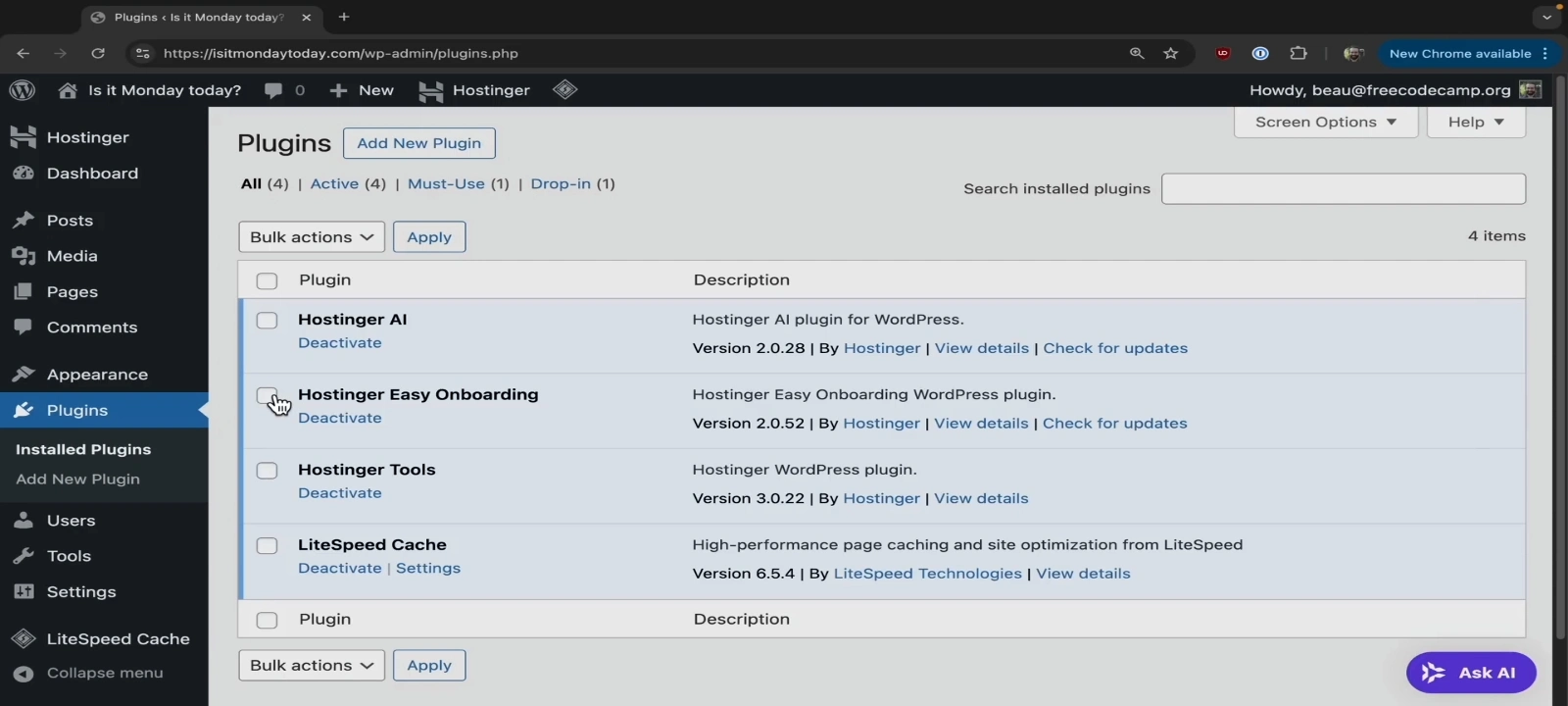Open browser tab list chevron
Viewport: 1568px width, 706px height.
point(1546,17)
